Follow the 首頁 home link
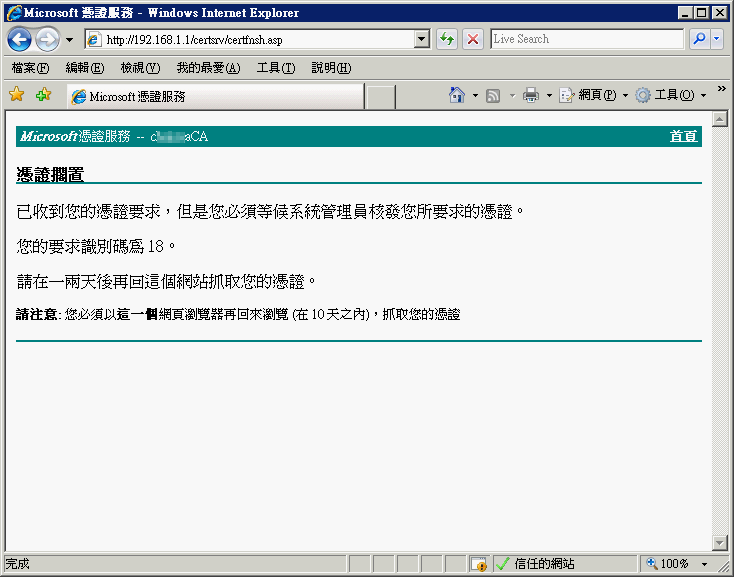This screenshot has width=734, height=577. click(x=683, y=136)
